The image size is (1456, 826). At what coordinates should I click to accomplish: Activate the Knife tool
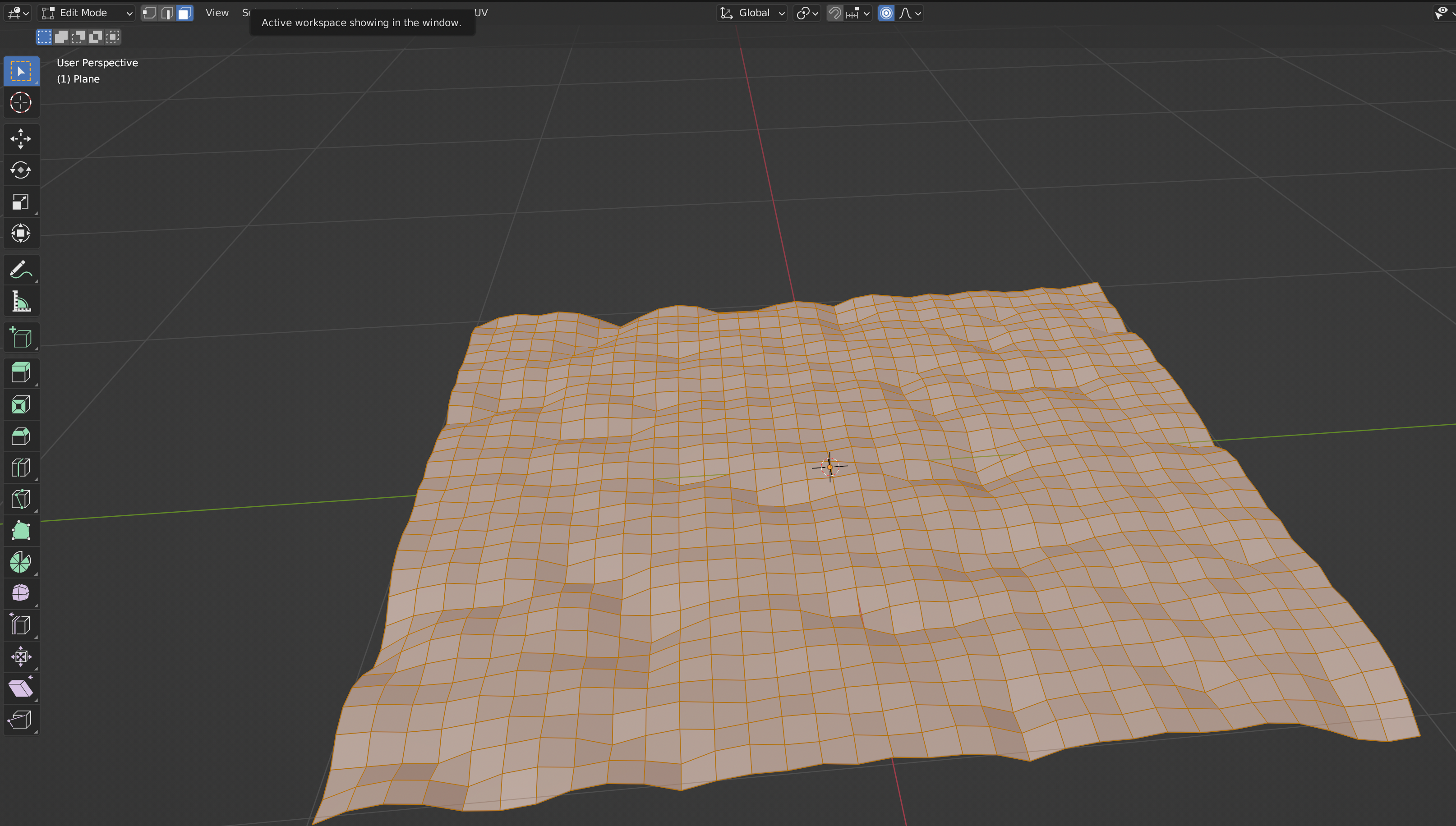21,499
